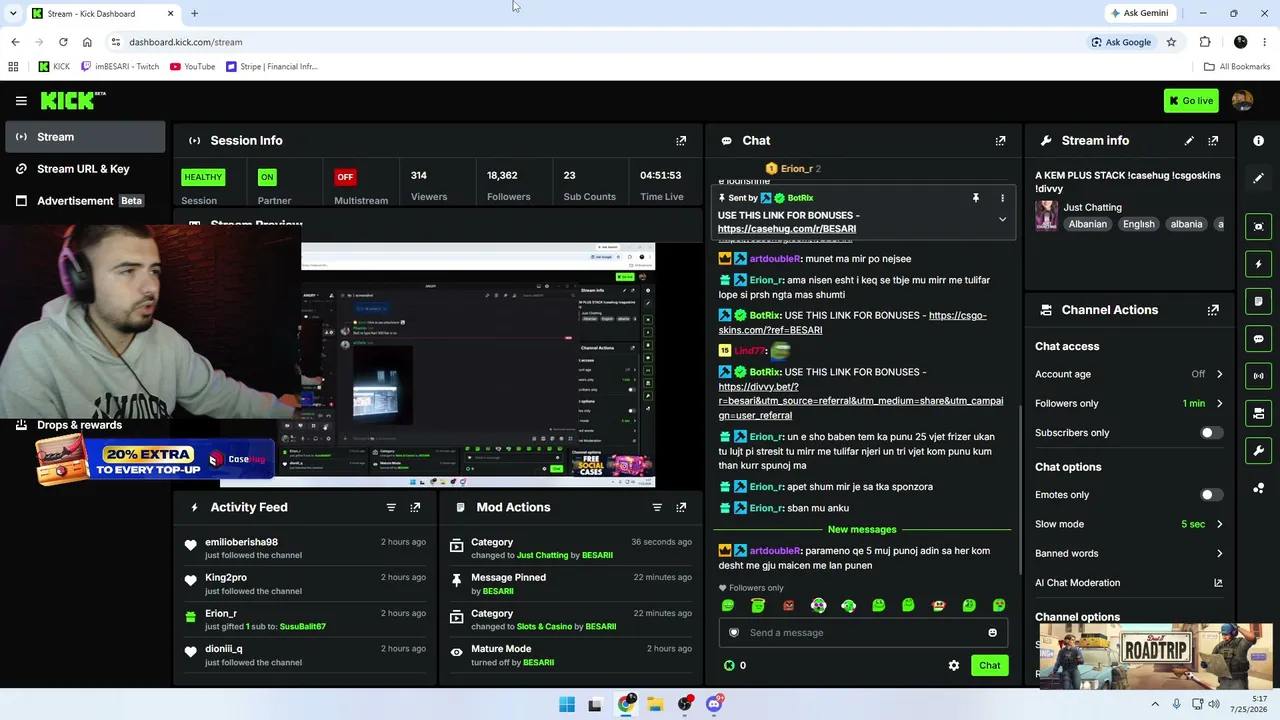
Task: Open File Explorer from the taskbar
Action: [x=655, y=704]
